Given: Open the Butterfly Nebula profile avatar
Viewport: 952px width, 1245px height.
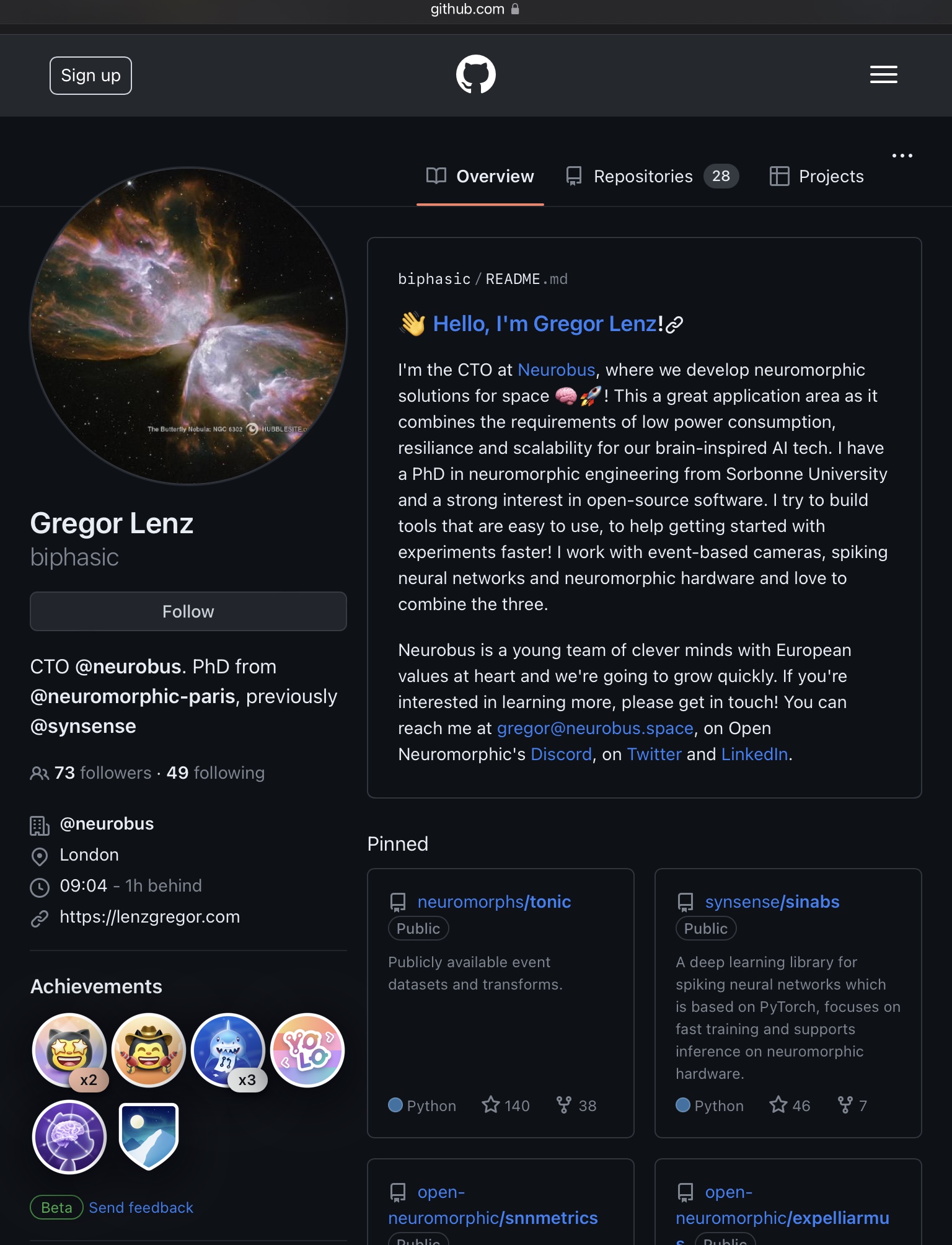Looking at the screenshot, I should click(x=188, y=326).
